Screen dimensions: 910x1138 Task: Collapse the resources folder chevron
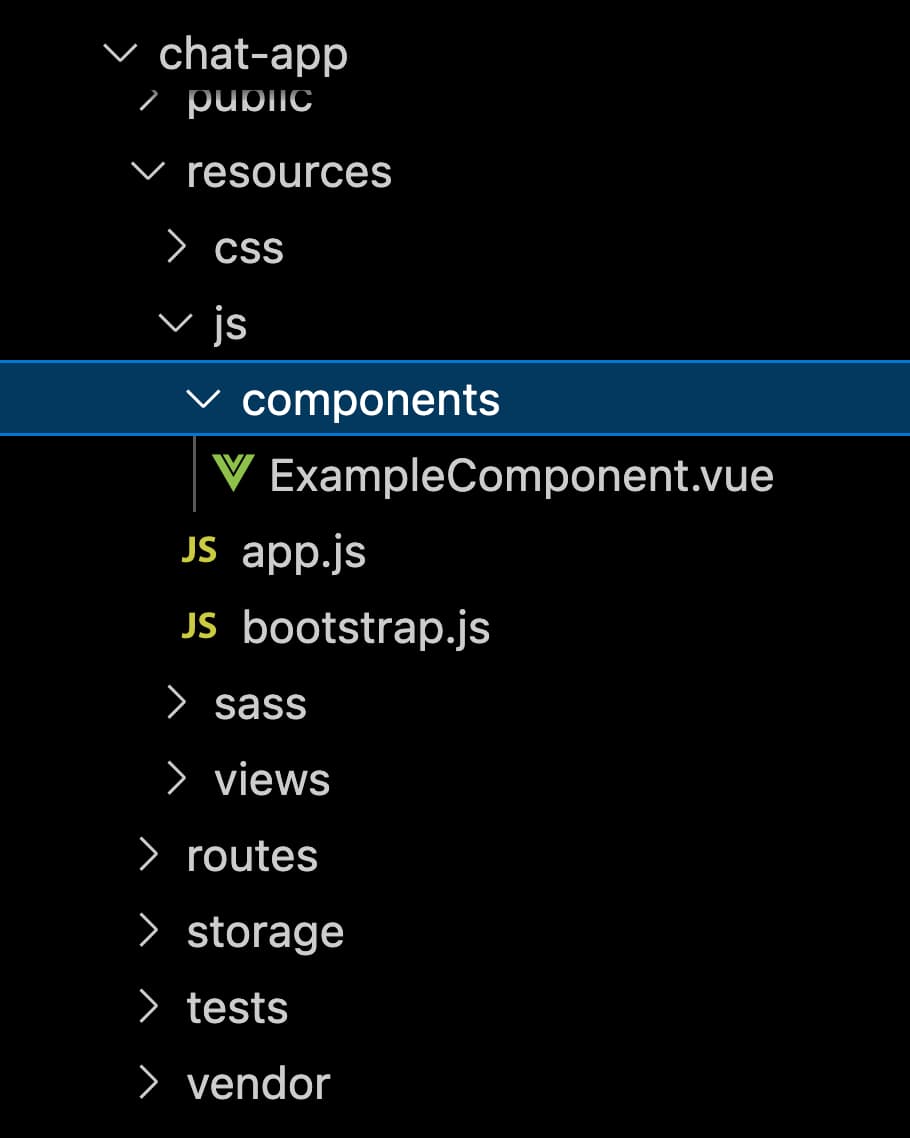point(148,171)
